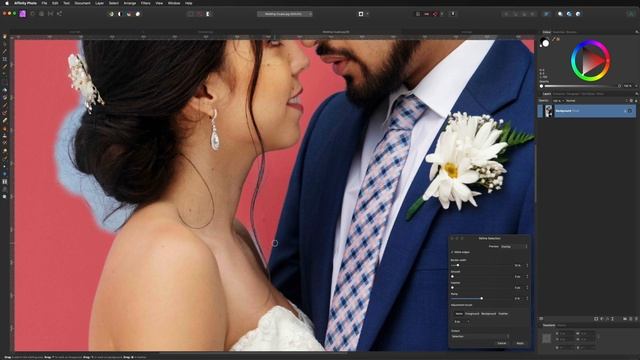
Task: Open the Preview mode dropdown in Refine Selection
Action: coord(513,247)
